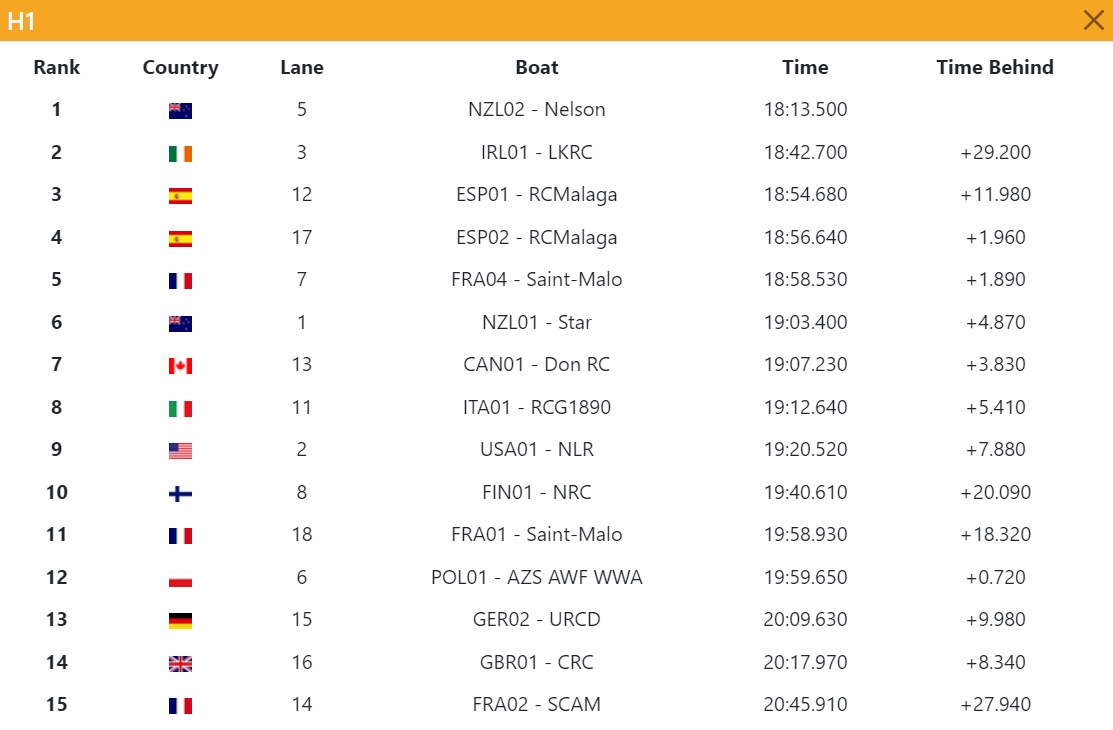Click the Time column header
This screenshot has height=730, width=1113.
[x=805, y=67]
